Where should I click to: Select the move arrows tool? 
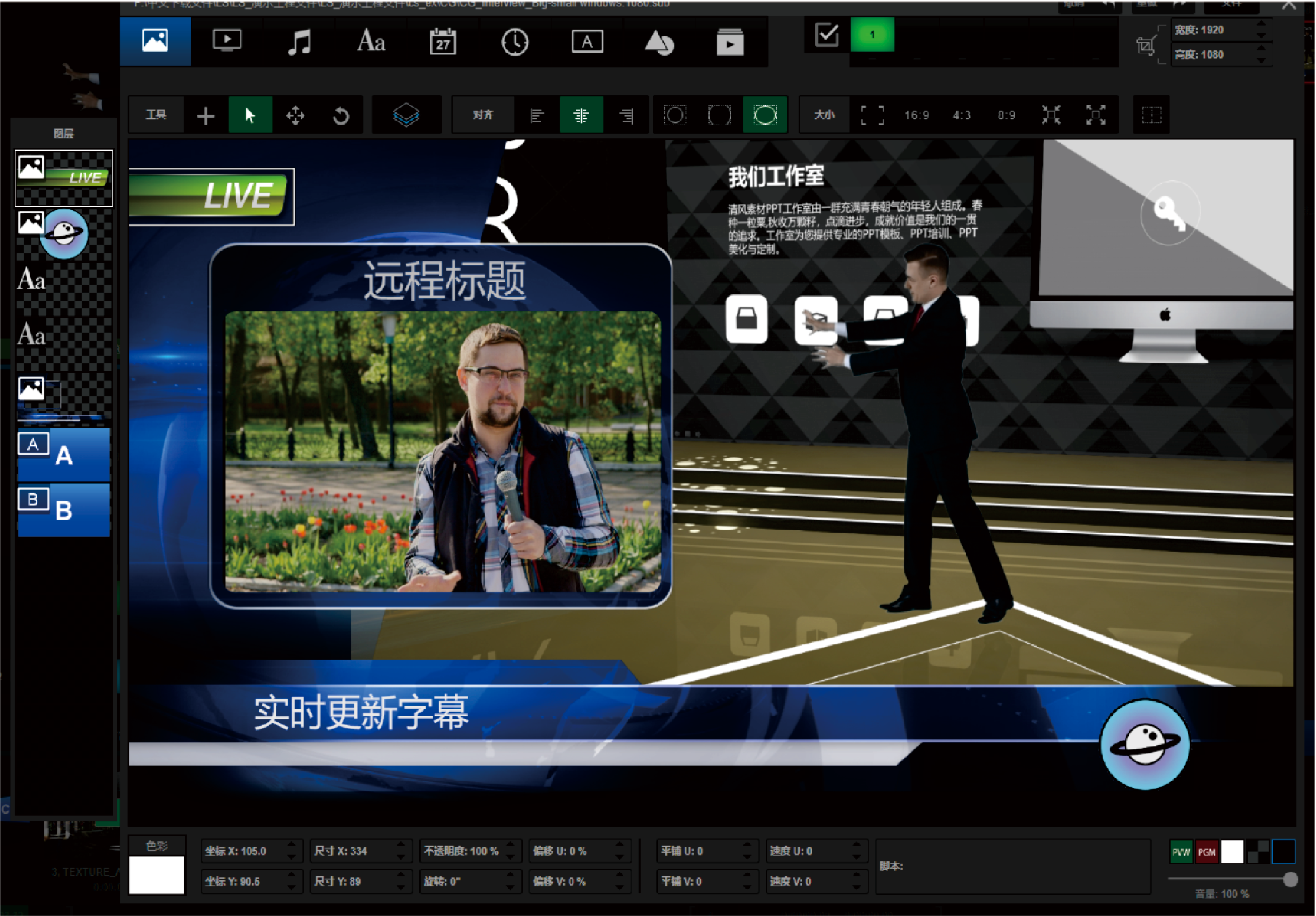tap(295, 116)
